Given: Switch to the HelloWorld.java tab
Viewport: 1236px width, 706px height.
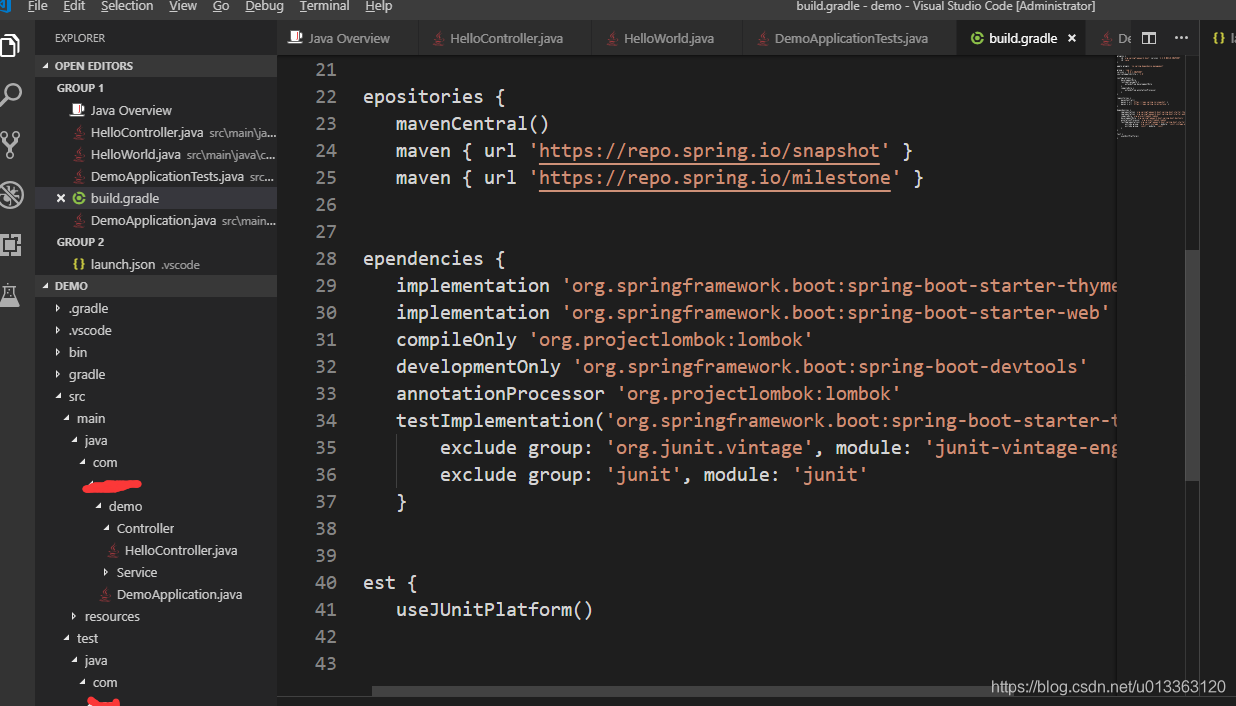Looking at the screenshot, I should coord(668,38).
